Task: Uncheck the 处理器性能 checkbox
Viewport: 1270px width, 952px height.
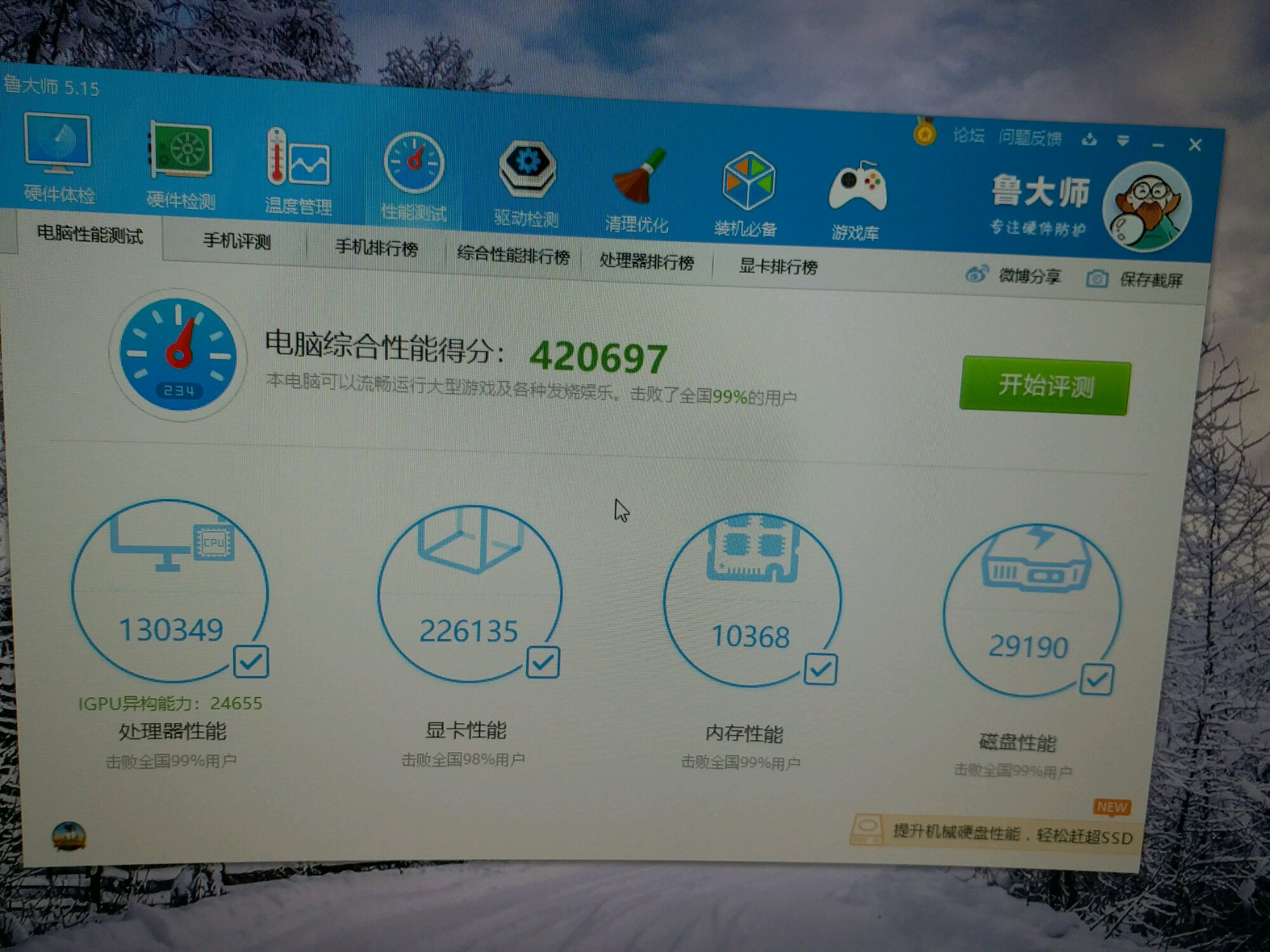Action: (x=251, y=661)
